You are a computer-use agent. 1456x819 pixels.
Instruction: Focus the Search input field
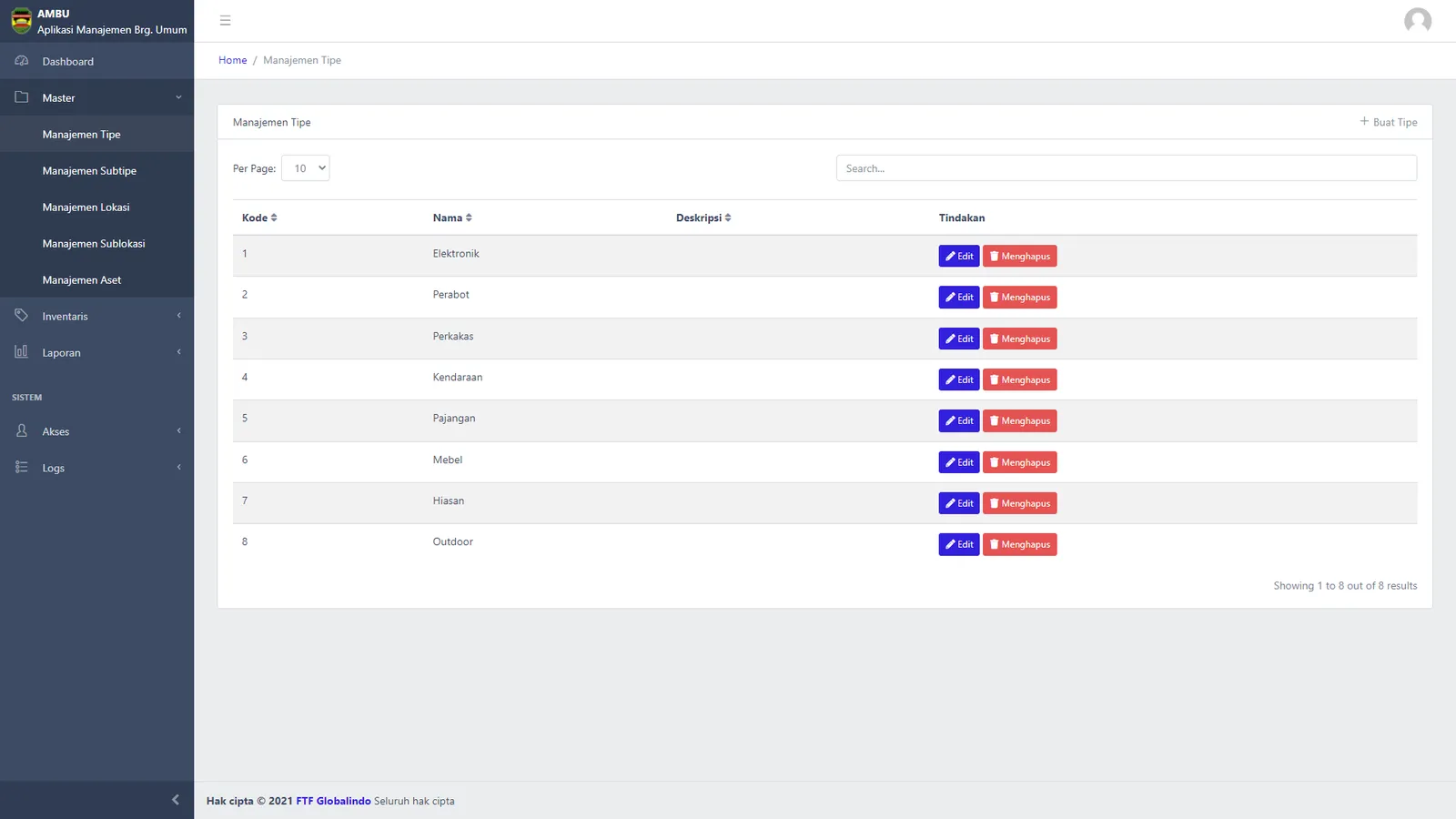[1127, 168]
